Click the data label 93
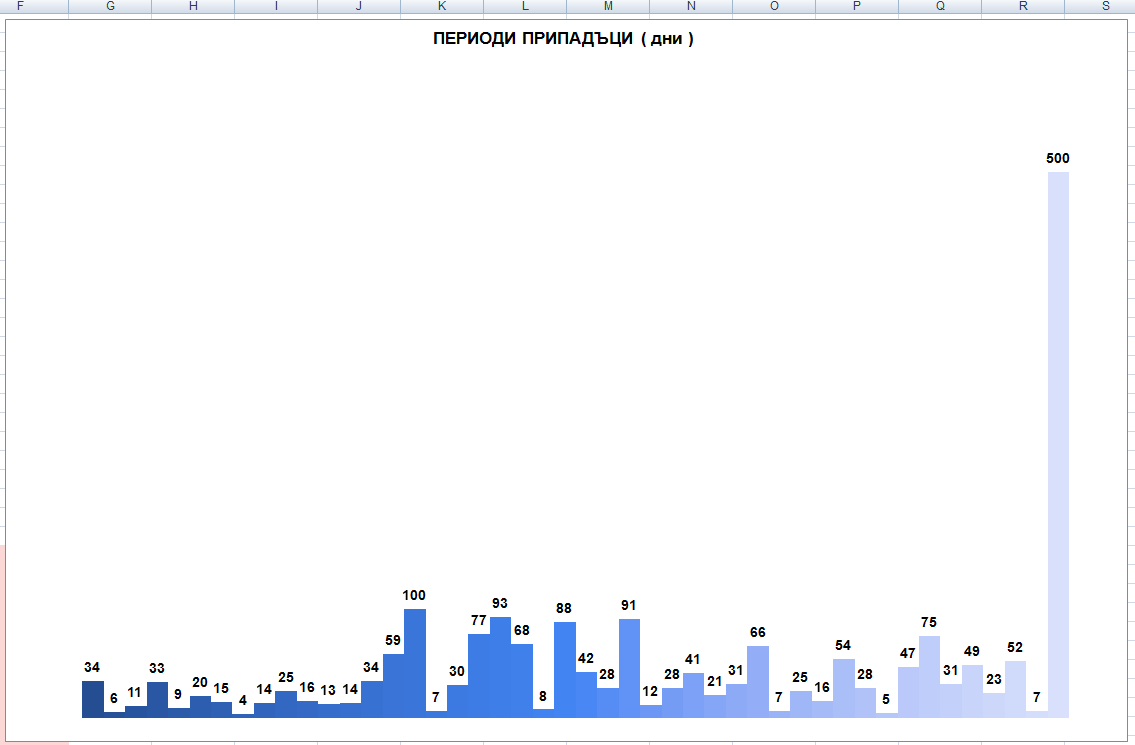The height and width of the screenshot is (745, 1135). point(499,603)
